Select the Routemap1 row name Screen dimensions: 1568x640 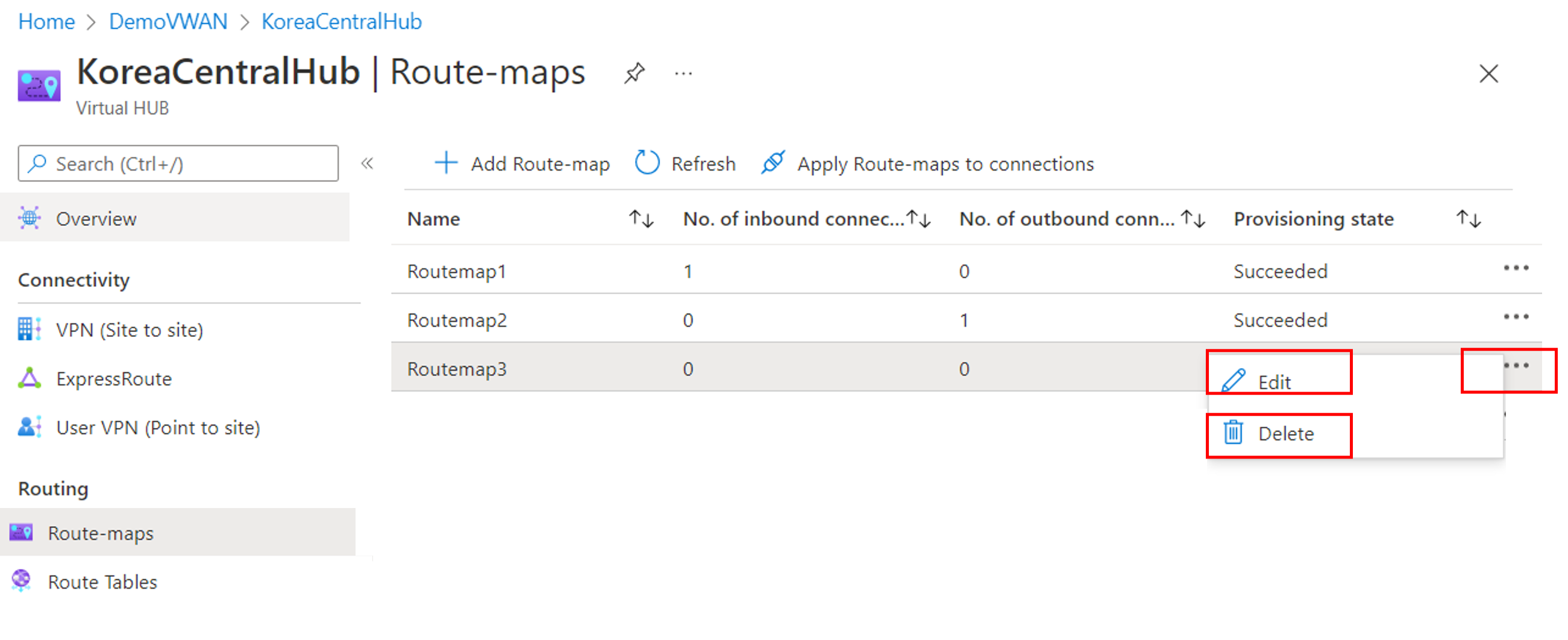(x=457, y=272)
